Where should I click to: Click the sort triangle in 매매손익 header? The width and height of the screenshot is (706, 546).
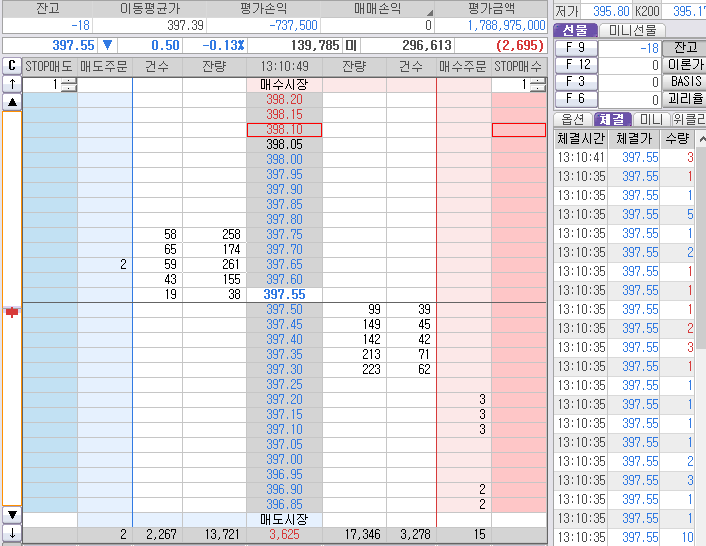click(430, 12)
